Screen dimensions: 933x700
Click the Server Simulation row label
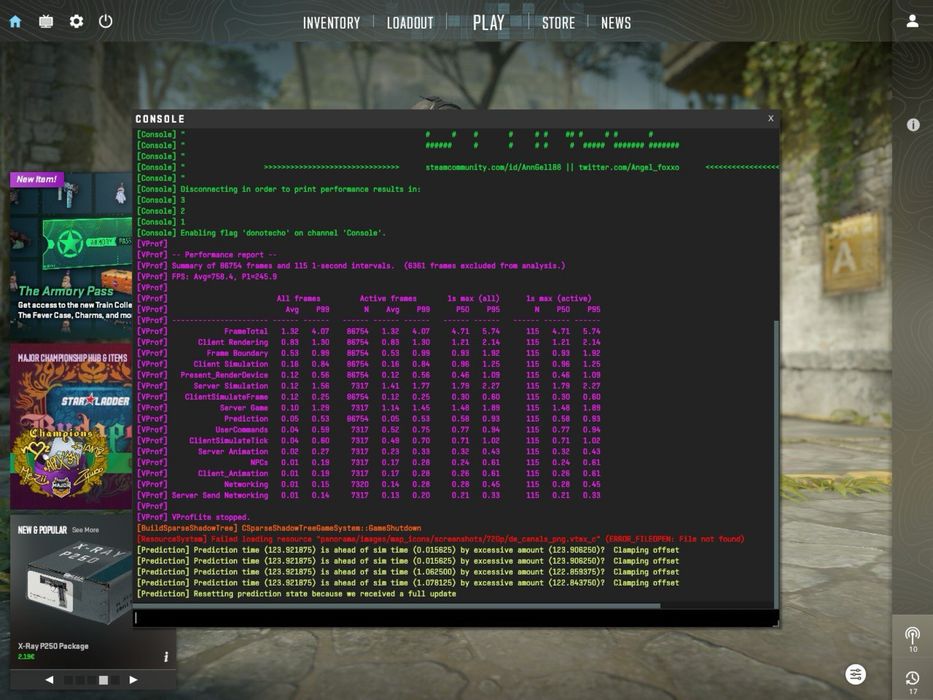coord(231,386)
